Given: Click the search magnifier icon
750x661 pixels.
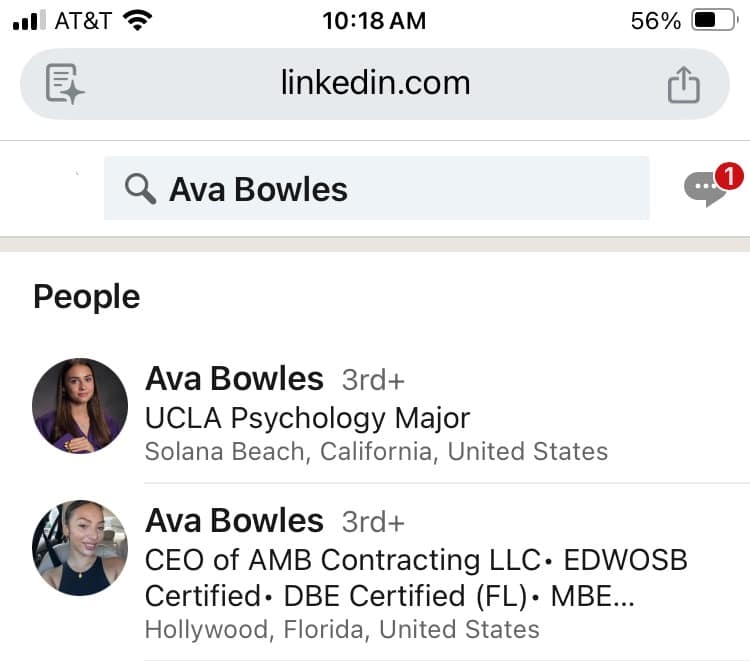Looking at the screenshot, I should pos(140,188).
